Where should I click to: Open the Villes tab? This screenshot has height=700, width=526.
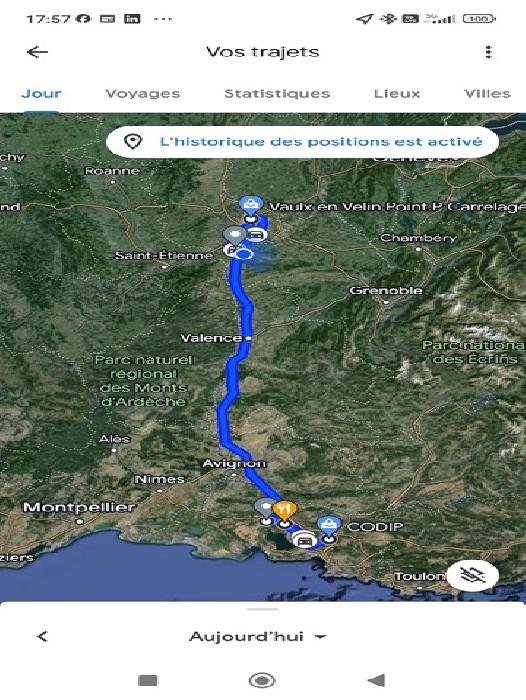click(x=487, y=93)
